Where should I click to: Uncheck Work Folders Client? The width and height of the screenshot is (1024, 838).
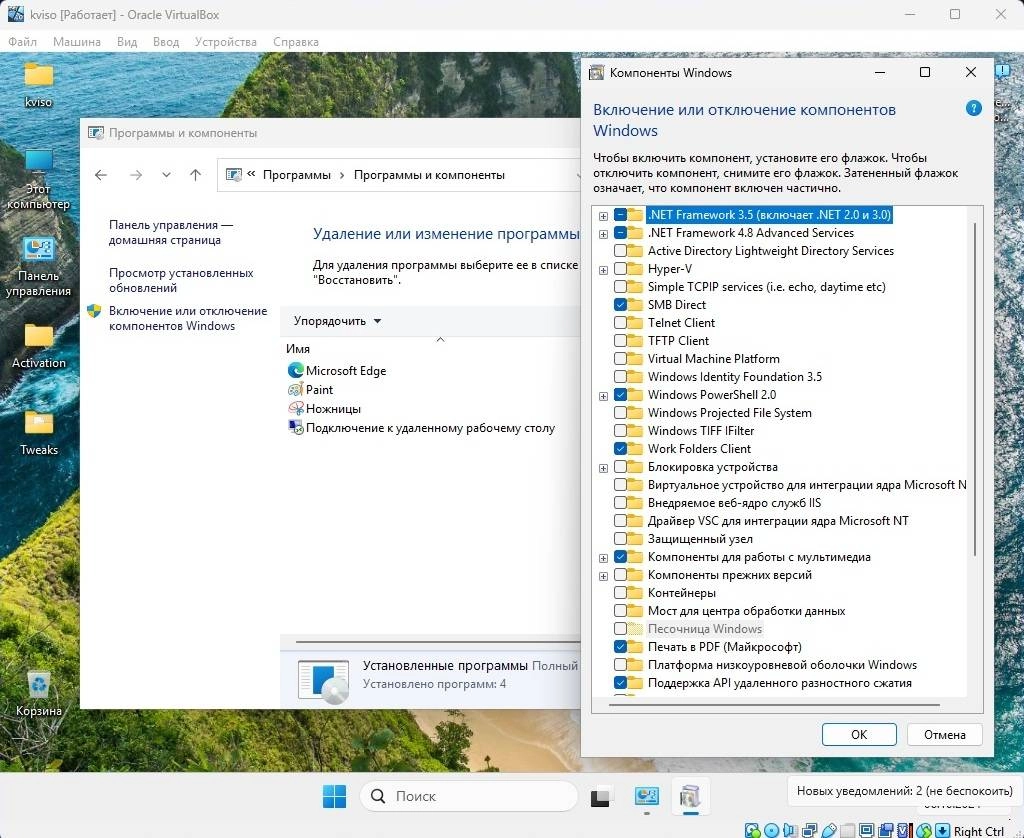[620, 449]
